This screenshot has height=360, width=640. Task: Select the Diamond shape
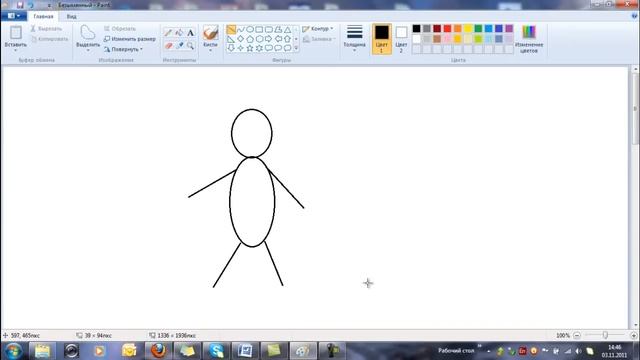tap(240, 39)
